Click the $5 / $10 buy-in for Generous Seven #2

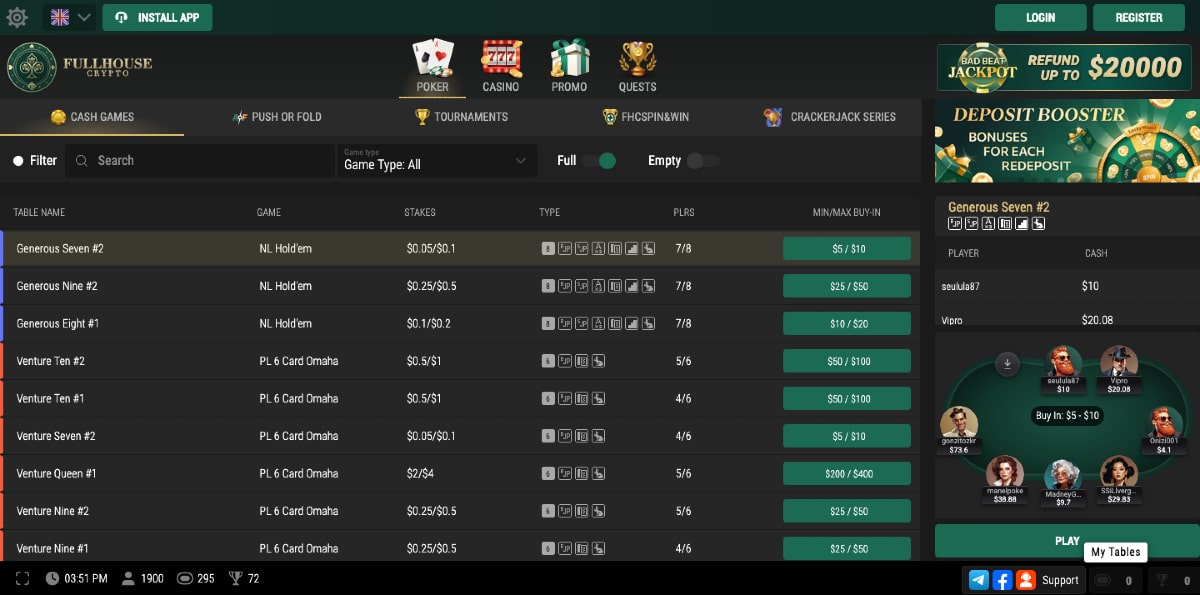click(847, 249)
